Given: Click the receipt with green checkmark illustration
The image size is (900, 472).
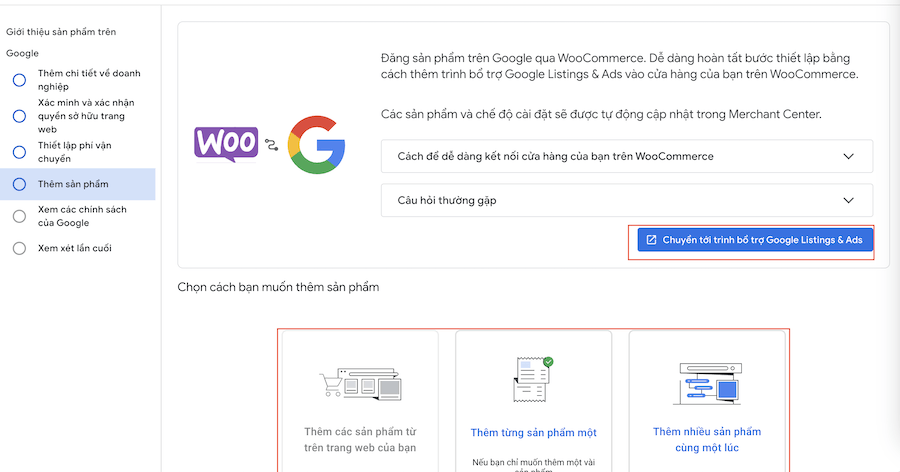Looking at the screenshot, I should tap(533, 379).
